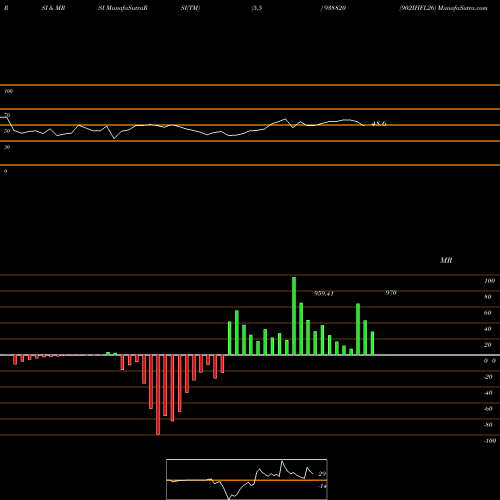Click the (902IHFL26) MunafaSutra.com header text
500x500 pixels.
[x=443, y=8]
